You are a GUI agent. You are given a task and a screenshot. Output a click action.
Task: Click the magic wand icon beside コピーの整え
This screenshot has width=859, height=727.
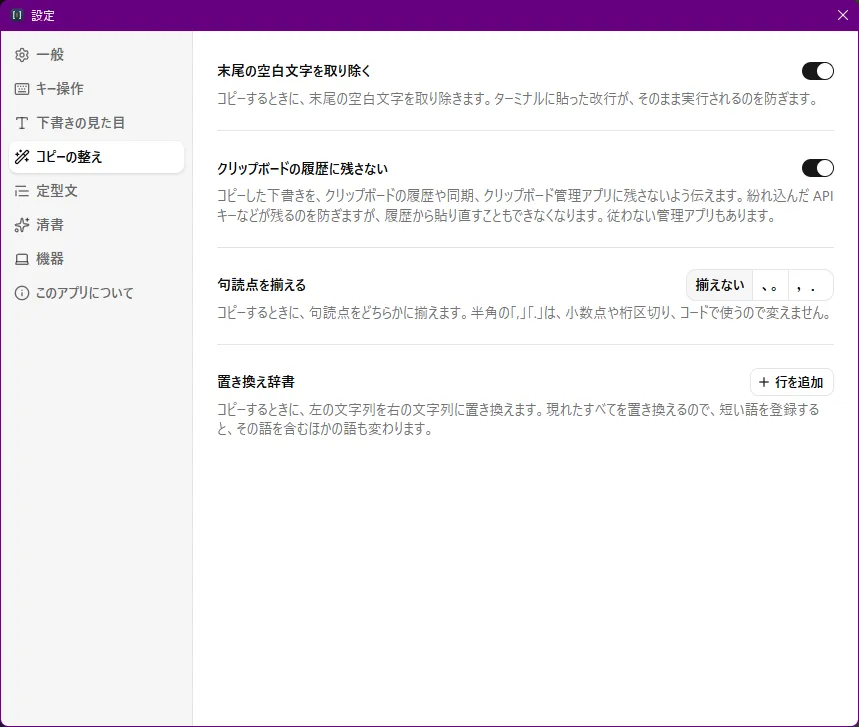click(x=22, y=157)
